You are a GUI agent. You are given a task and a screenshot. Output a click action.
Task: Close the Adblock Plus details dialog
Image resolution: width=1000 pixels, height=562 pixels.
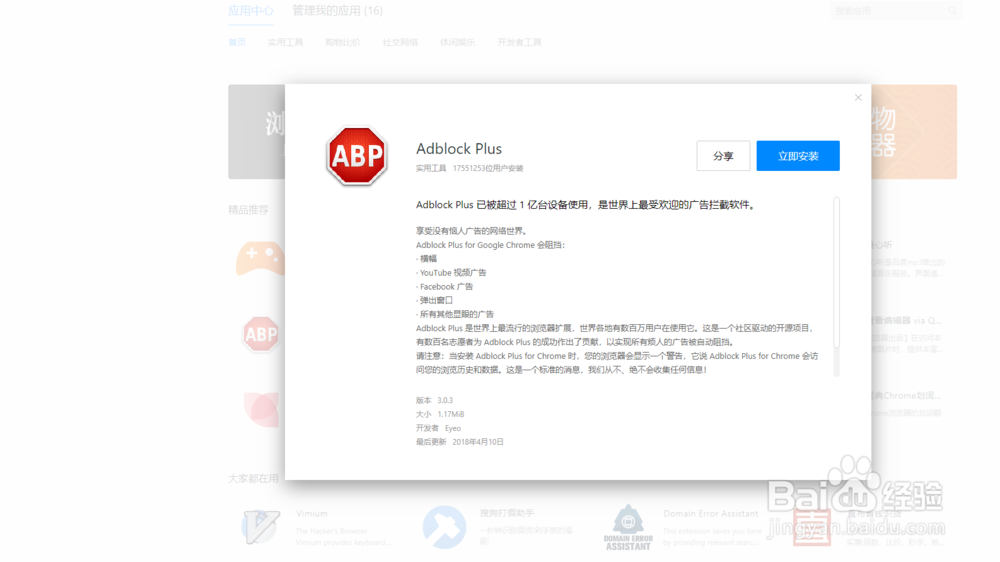coord(858,98)
